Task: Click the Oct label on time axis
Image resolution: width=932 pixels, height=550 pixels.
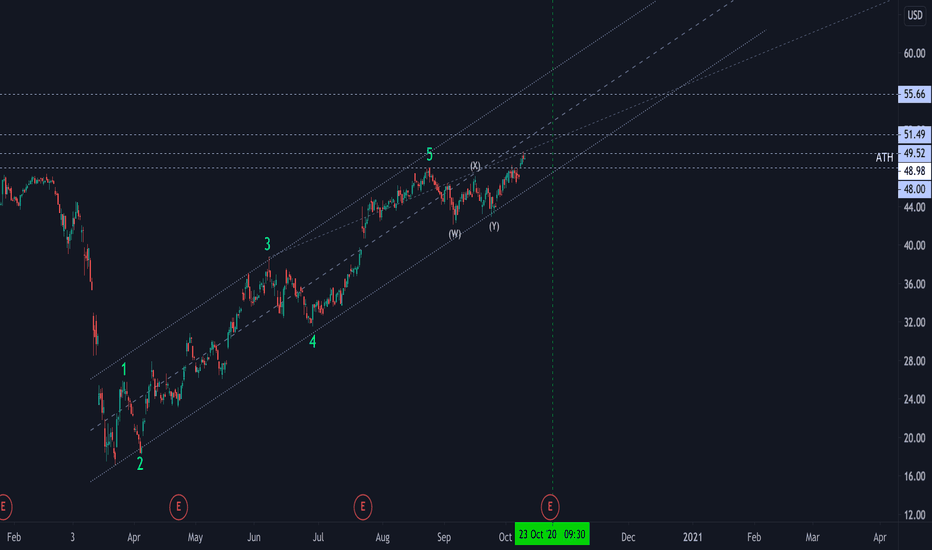Action: point(505,538)
